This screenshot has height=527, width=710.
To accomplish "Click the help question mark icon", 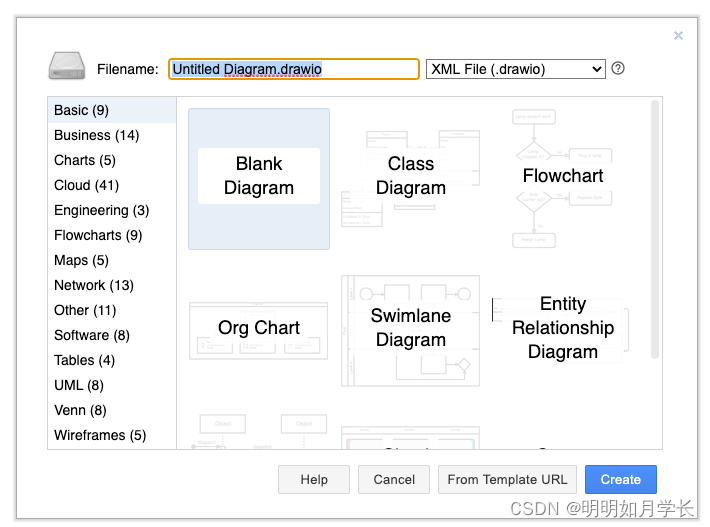I will pyautogui.click(x=618, y=69).
